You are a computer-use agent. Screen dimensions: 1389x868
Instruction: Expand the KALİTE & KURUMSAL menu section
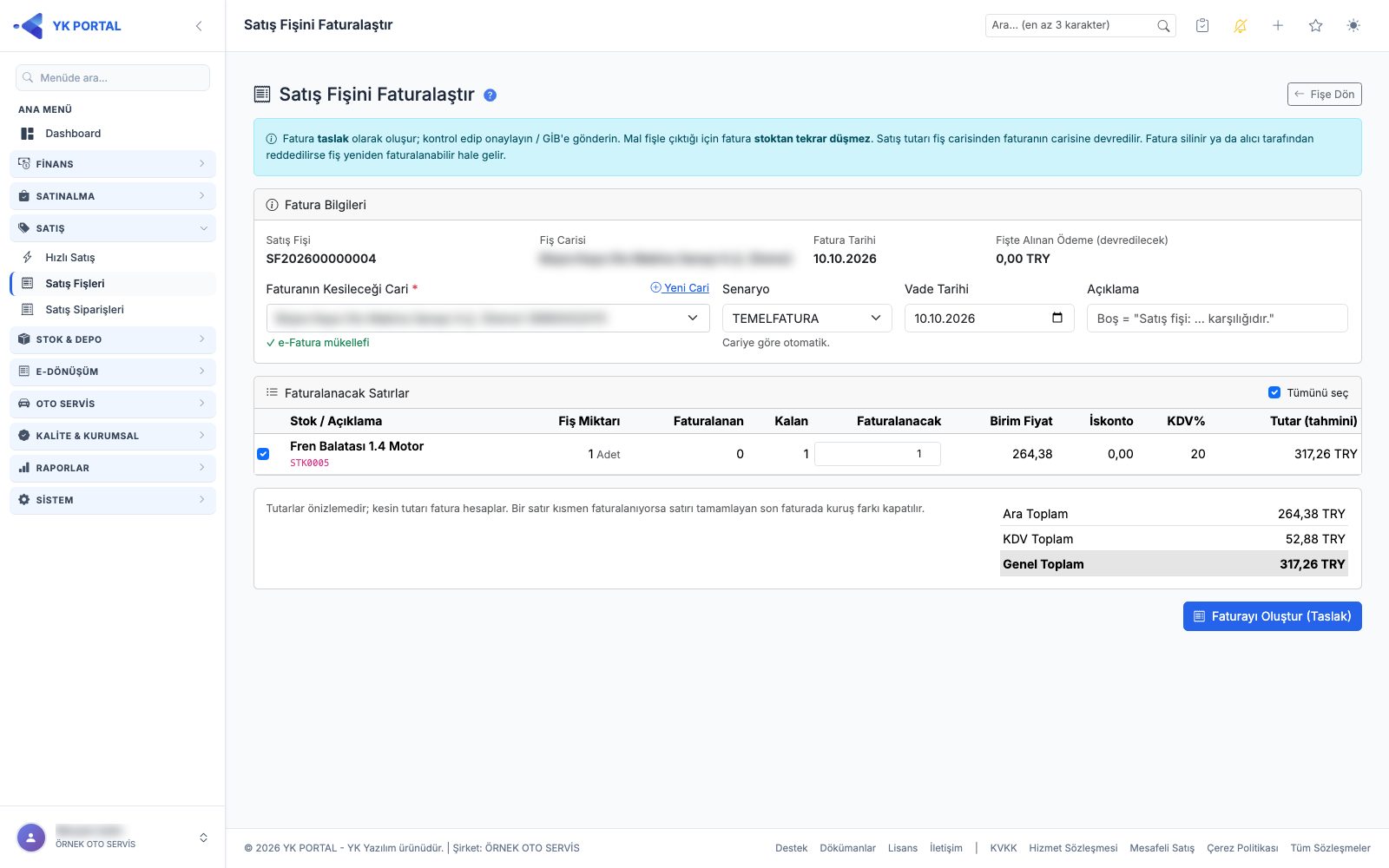[113, 436]
